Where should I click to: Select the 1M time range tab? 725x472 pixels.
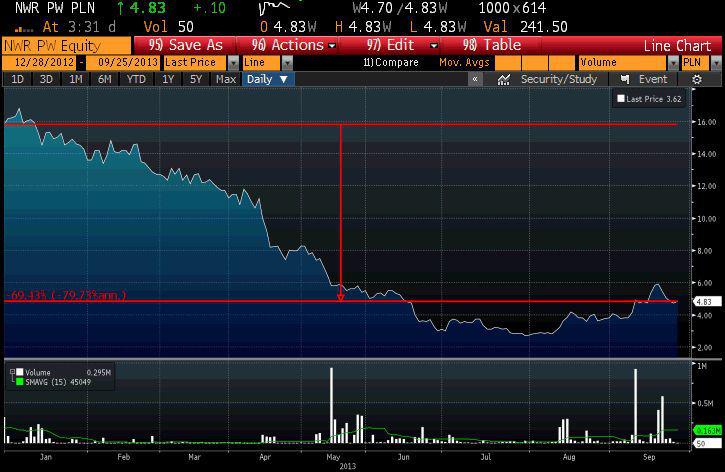pos(77,79)
